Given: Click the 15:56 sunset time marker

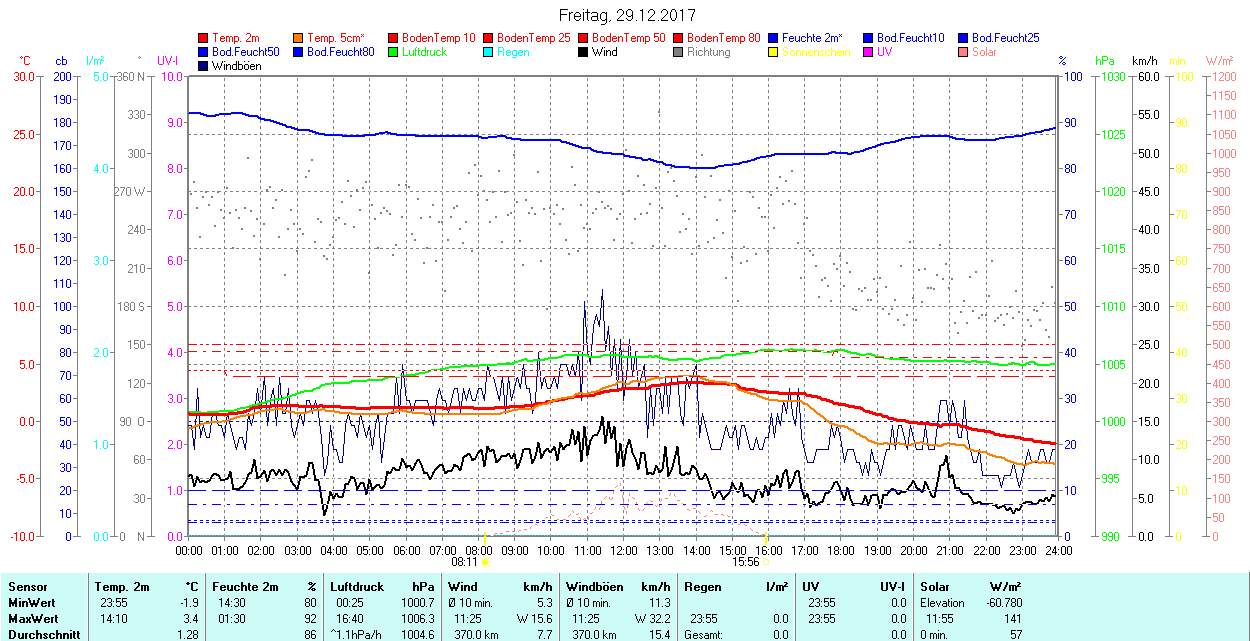Looking at the screenshot, I should tap(745, 562).
